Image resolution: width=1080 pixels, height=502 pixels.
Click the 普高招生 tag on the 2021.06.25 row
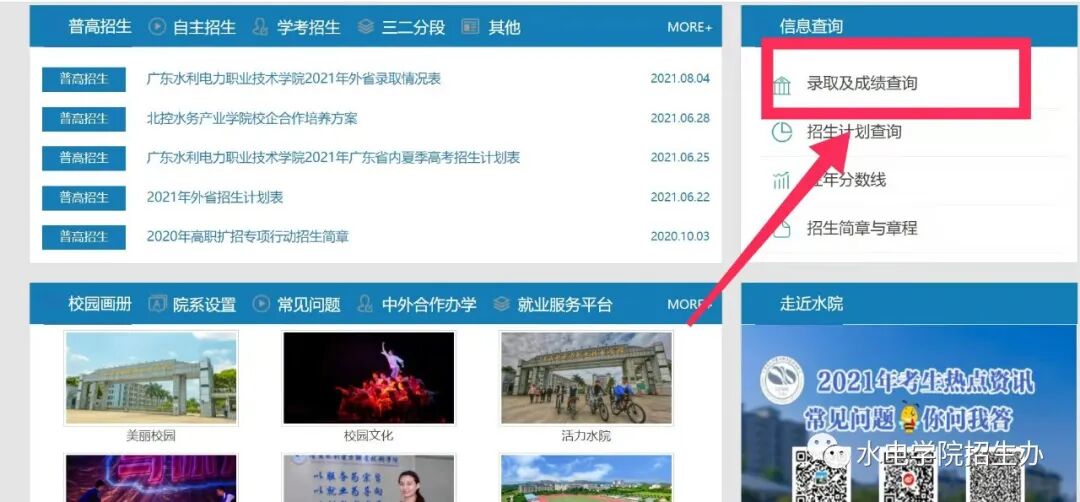[84, 158]
